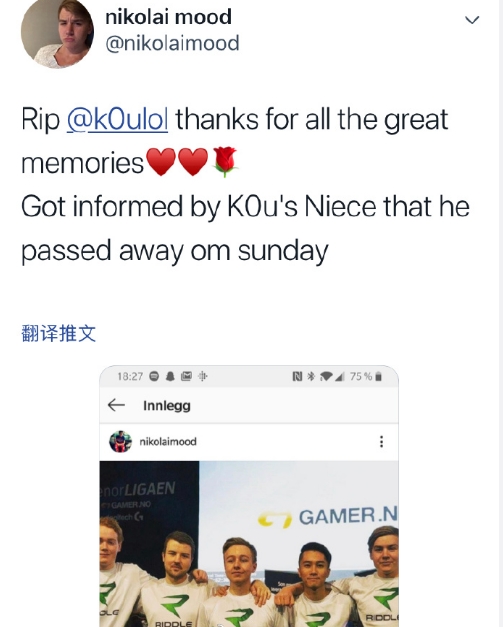Screen dimensions: 503x627
Task: Tap the NFC status icon
Action: click(x=297, y=376)
